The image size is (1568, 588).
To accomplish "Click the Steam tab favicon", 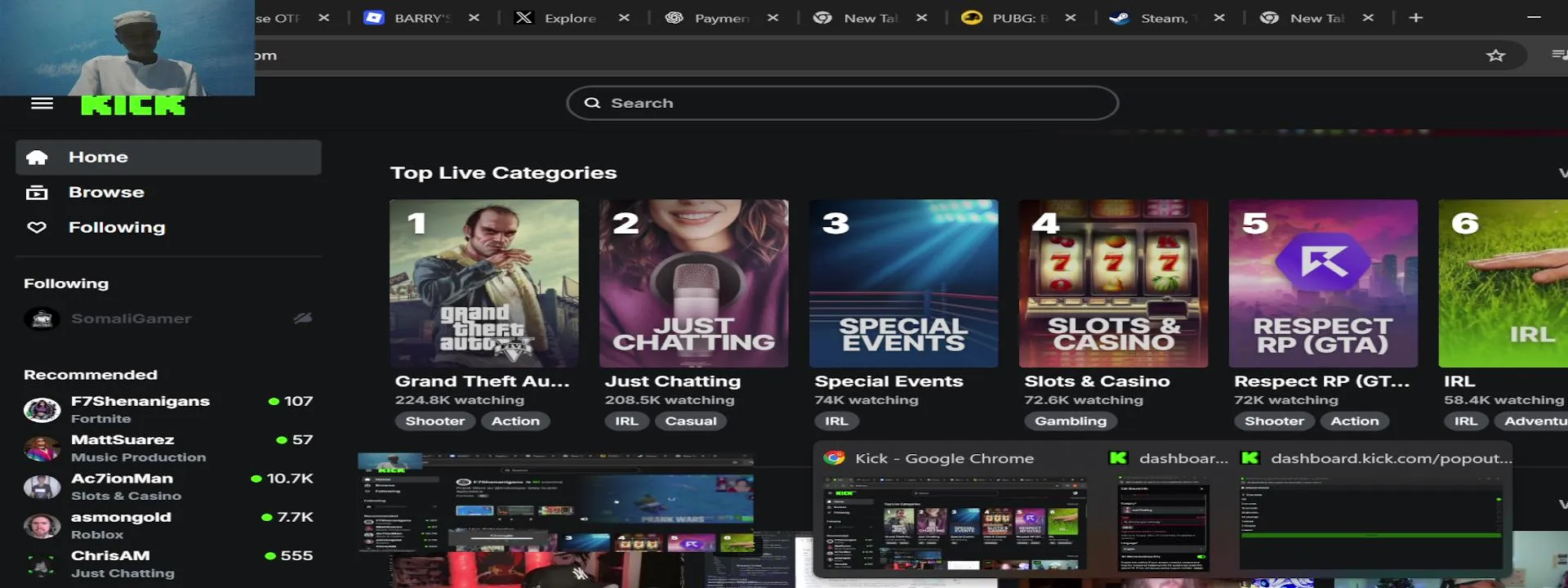I will point(1119,18).
